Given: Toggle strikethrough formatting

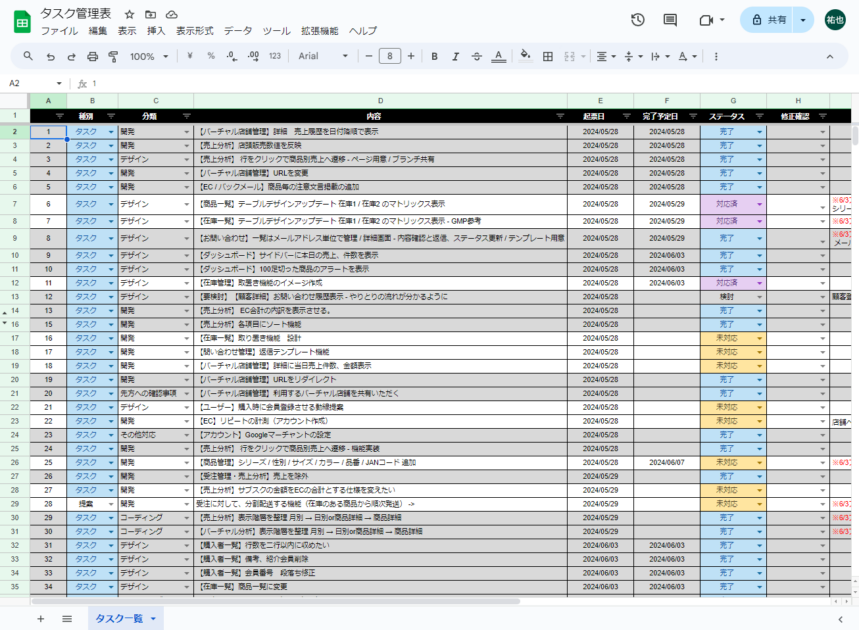Looking at the screenshot, I should point(479,56).
